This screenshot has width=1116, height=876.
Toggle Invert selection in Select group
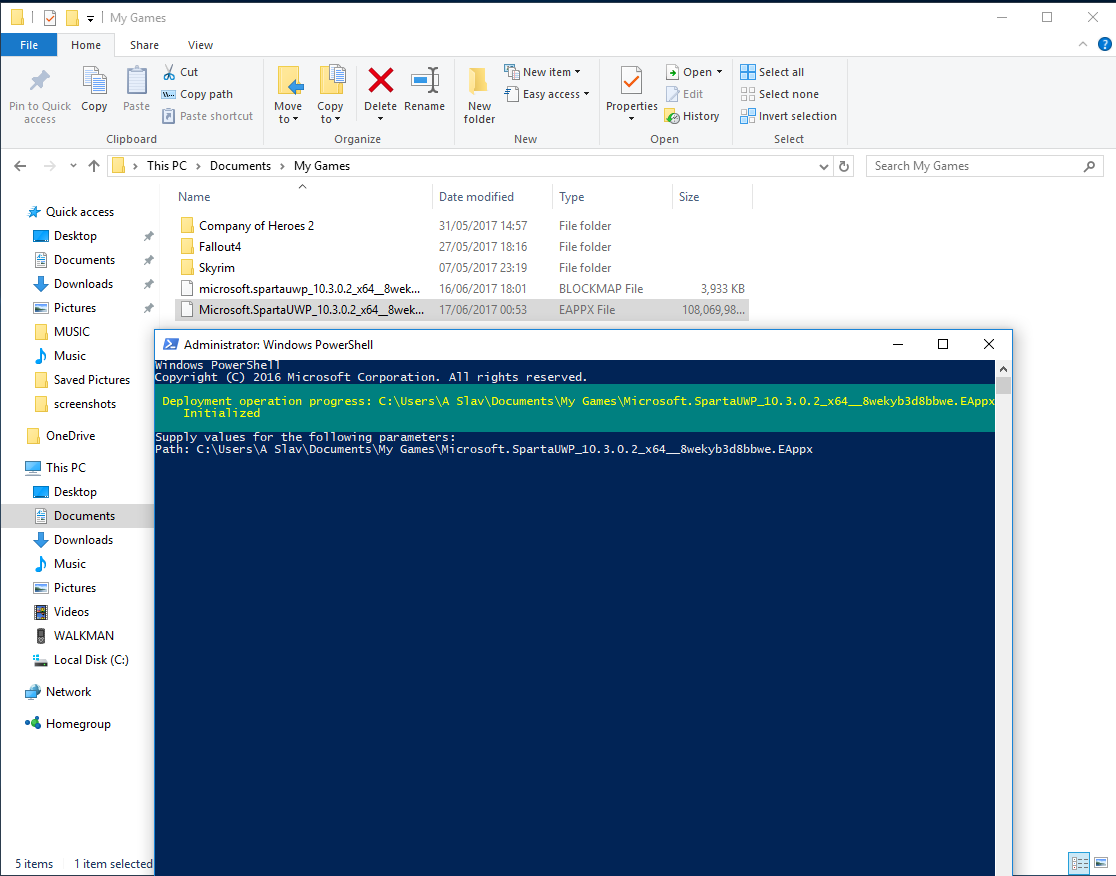pos(788,116)
